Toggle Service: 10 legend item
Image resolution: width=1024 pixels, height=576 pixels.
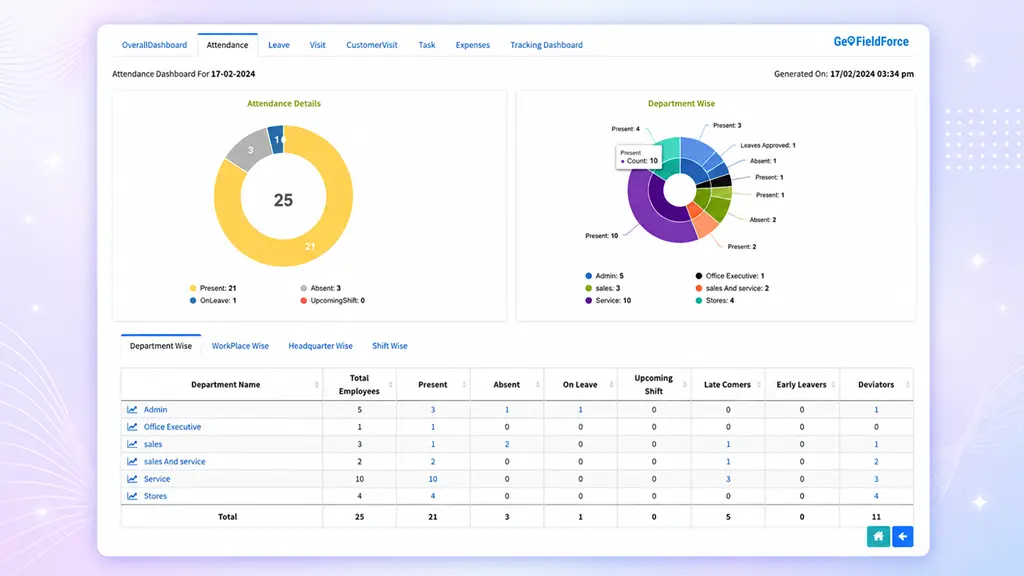[608, 300]
